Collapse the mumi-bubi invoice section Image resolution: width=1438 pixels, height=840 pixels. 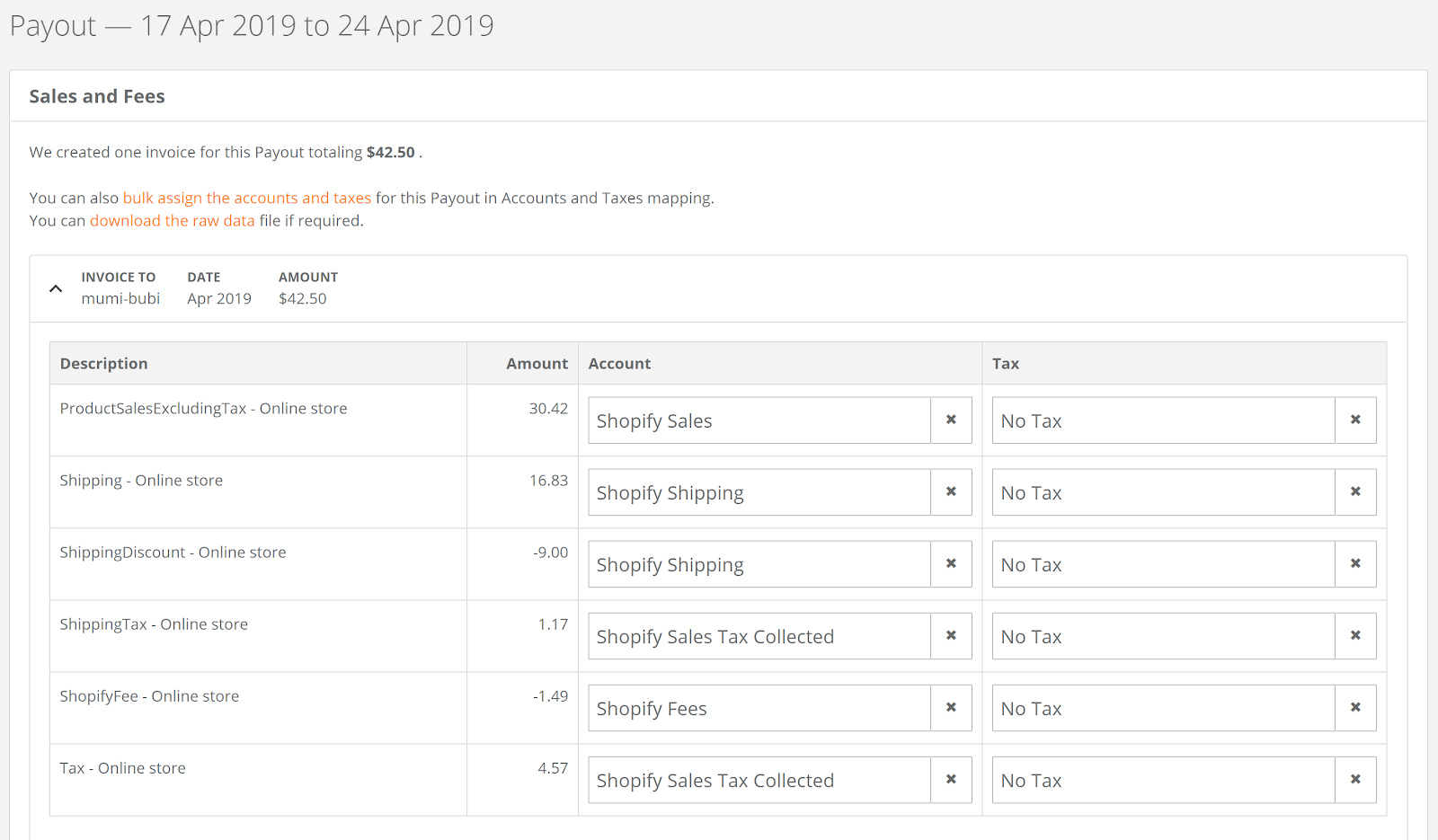(56, 288)
